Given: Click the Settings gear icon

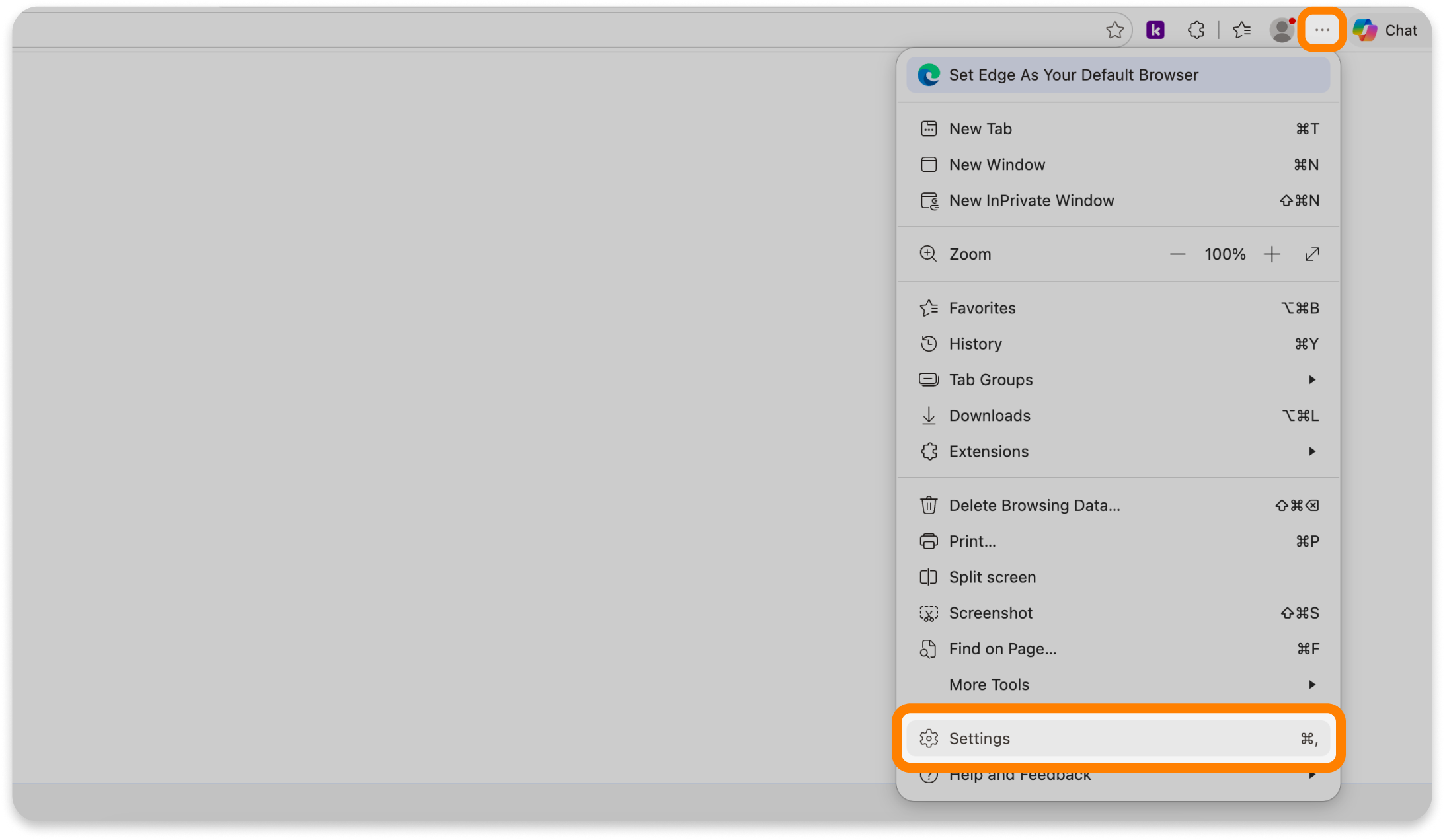Looking at the screenshot, I should [929, 739].
